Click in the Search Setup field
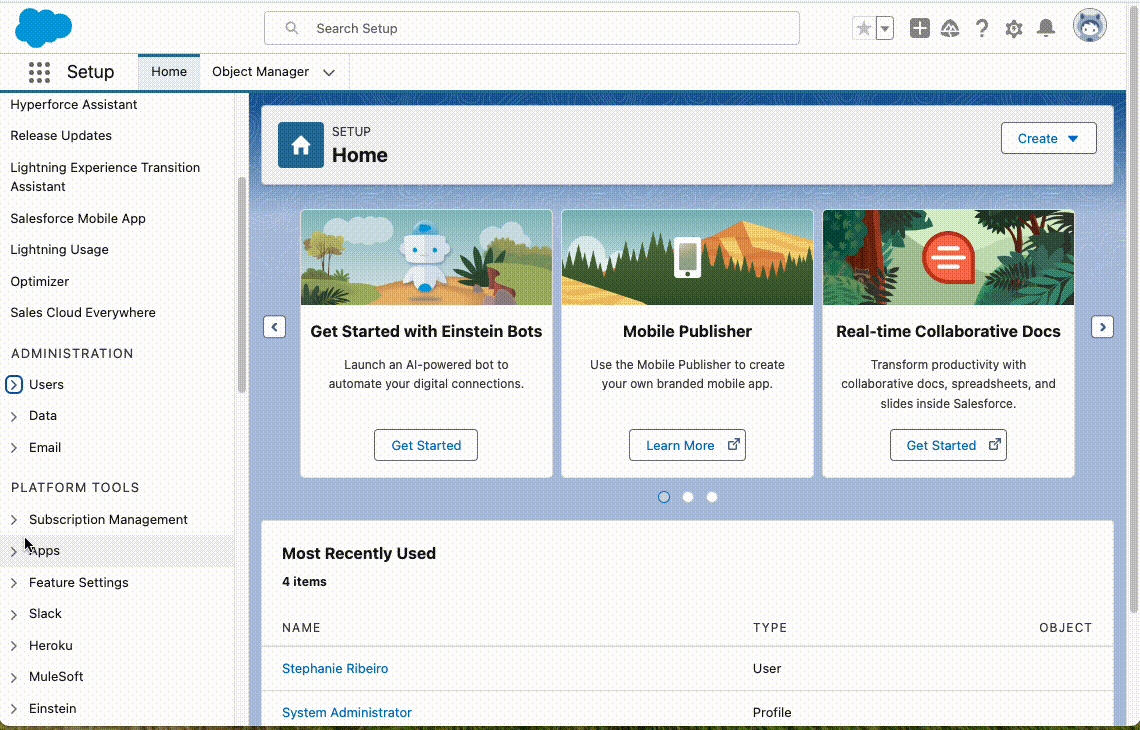 (532, 29)
